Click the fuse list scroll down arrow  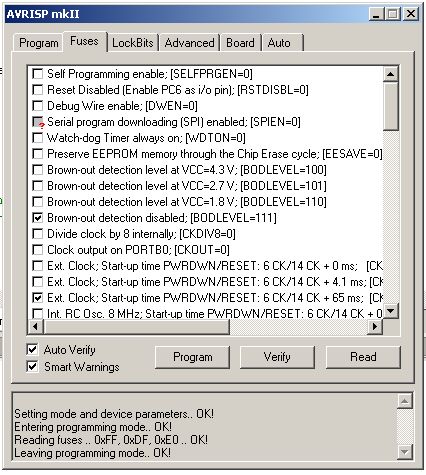coord(390,312)
